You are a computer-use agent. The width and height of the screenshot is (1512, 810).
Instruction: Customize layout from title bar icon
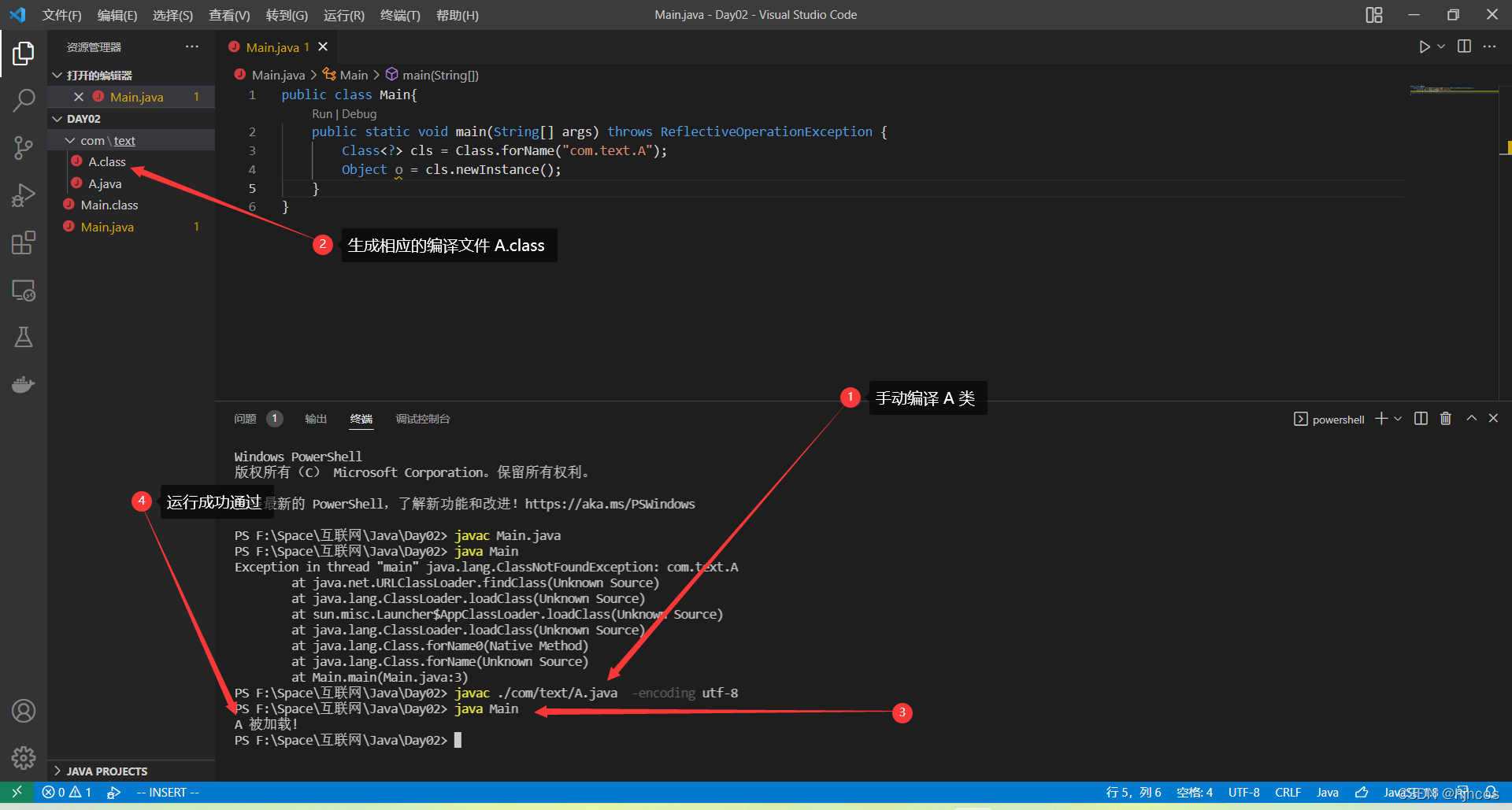1374,15
